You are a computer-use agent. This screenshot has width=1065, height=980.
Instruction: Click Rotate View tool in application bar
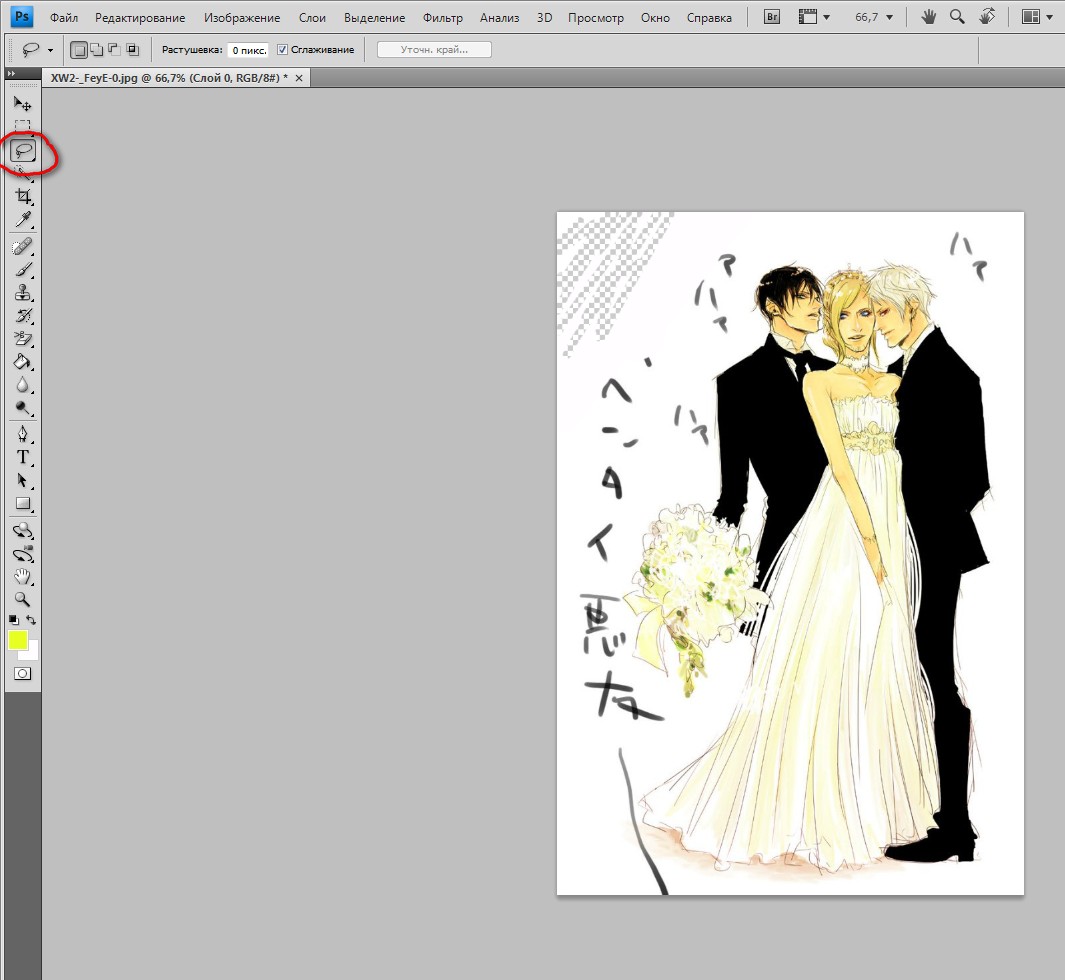coord(988,16)
